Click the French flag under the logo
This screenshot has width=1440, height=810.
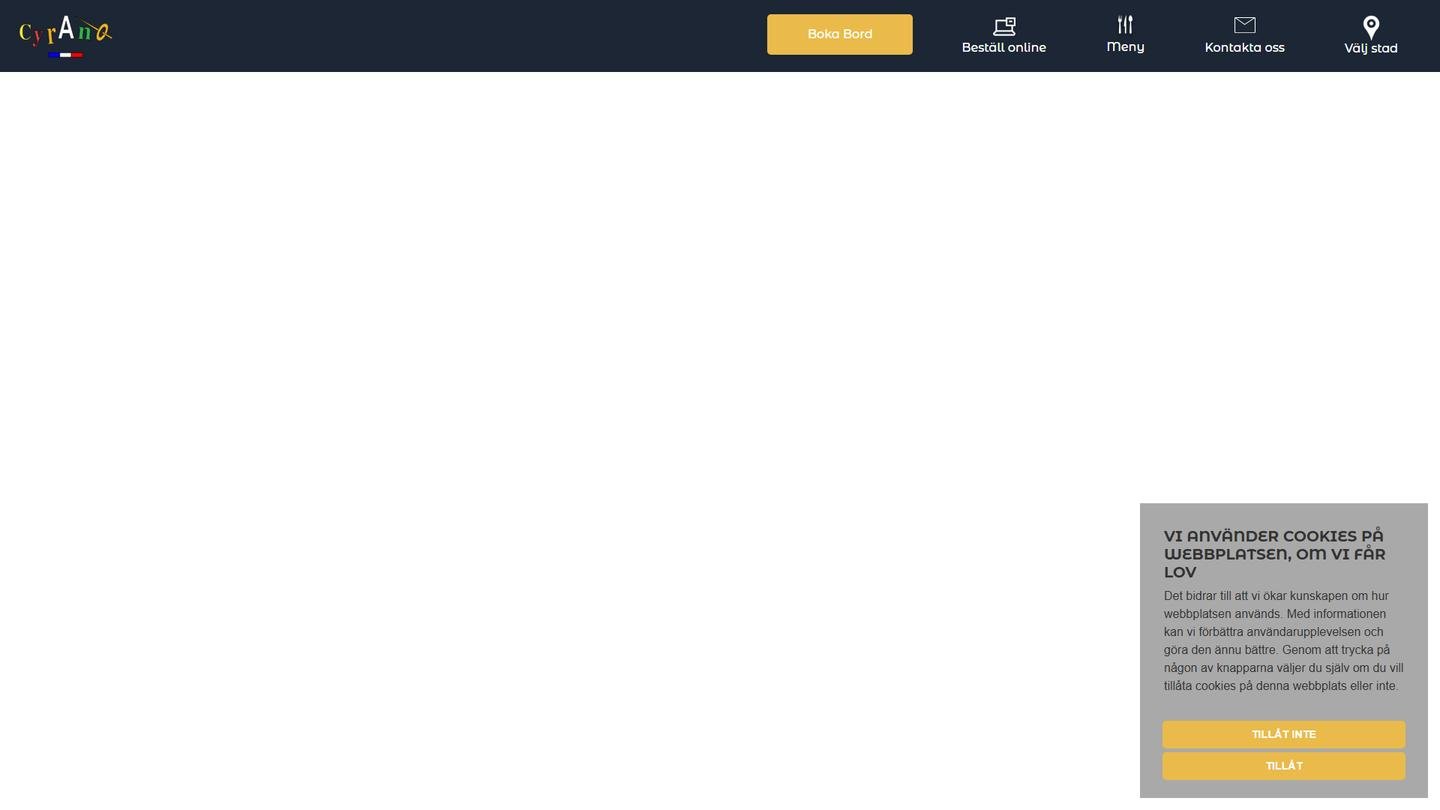(65, 55)
